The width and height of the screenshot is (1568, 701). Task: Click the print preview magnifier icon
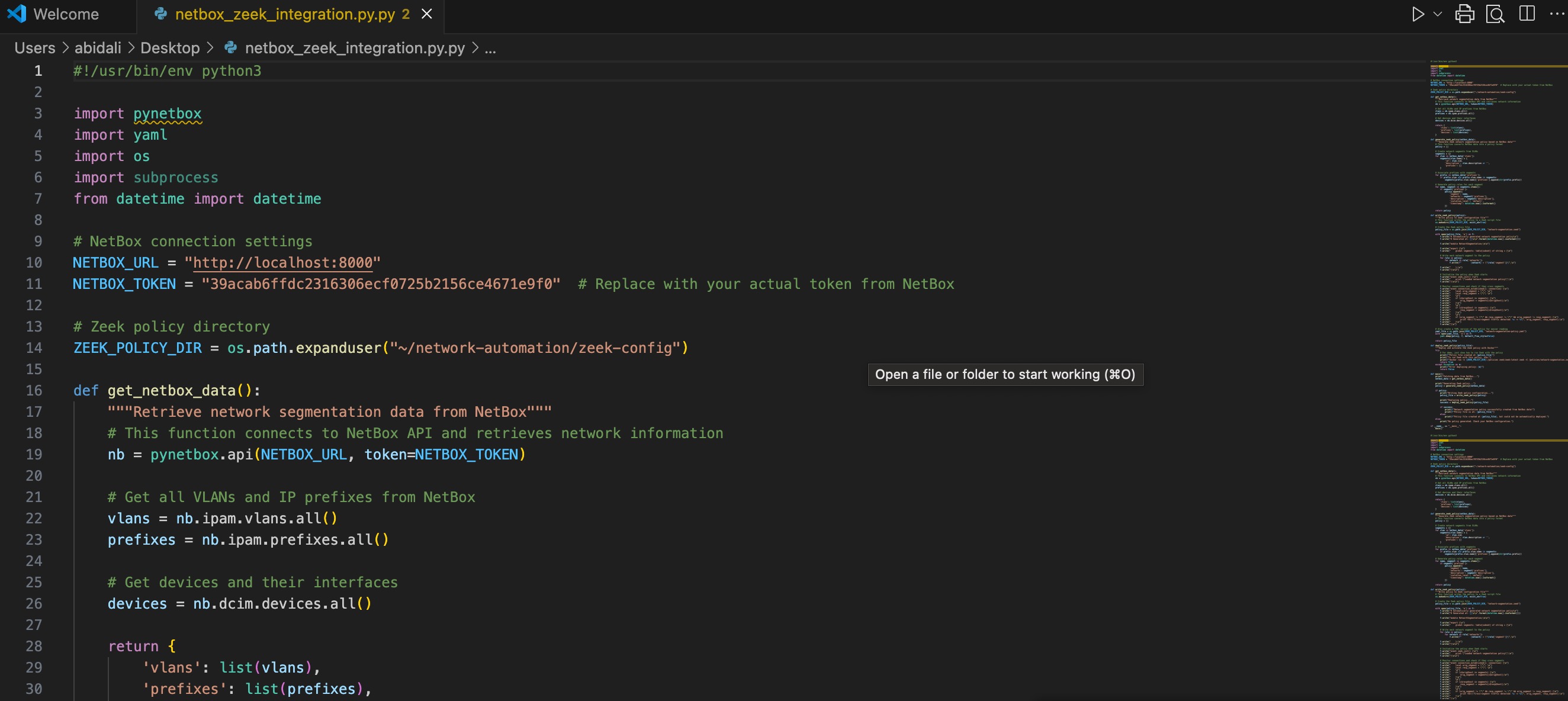[x=1495, y=14]
